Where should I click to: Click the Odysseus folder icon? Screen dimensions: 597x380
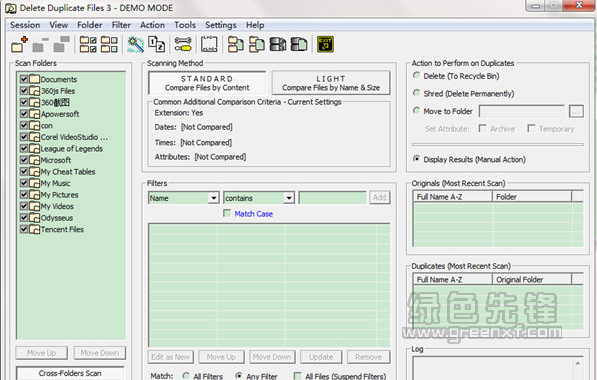(x=35, y=218)
